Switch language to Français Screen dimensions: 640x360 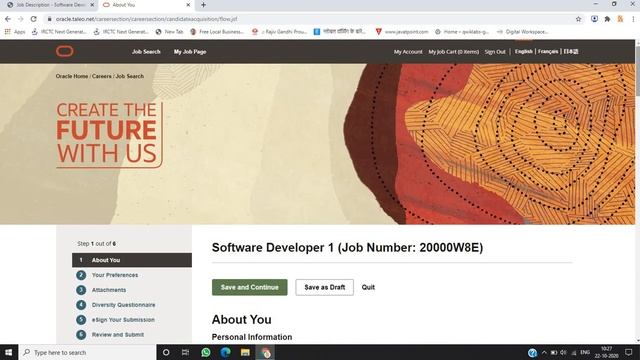(548, 51)
